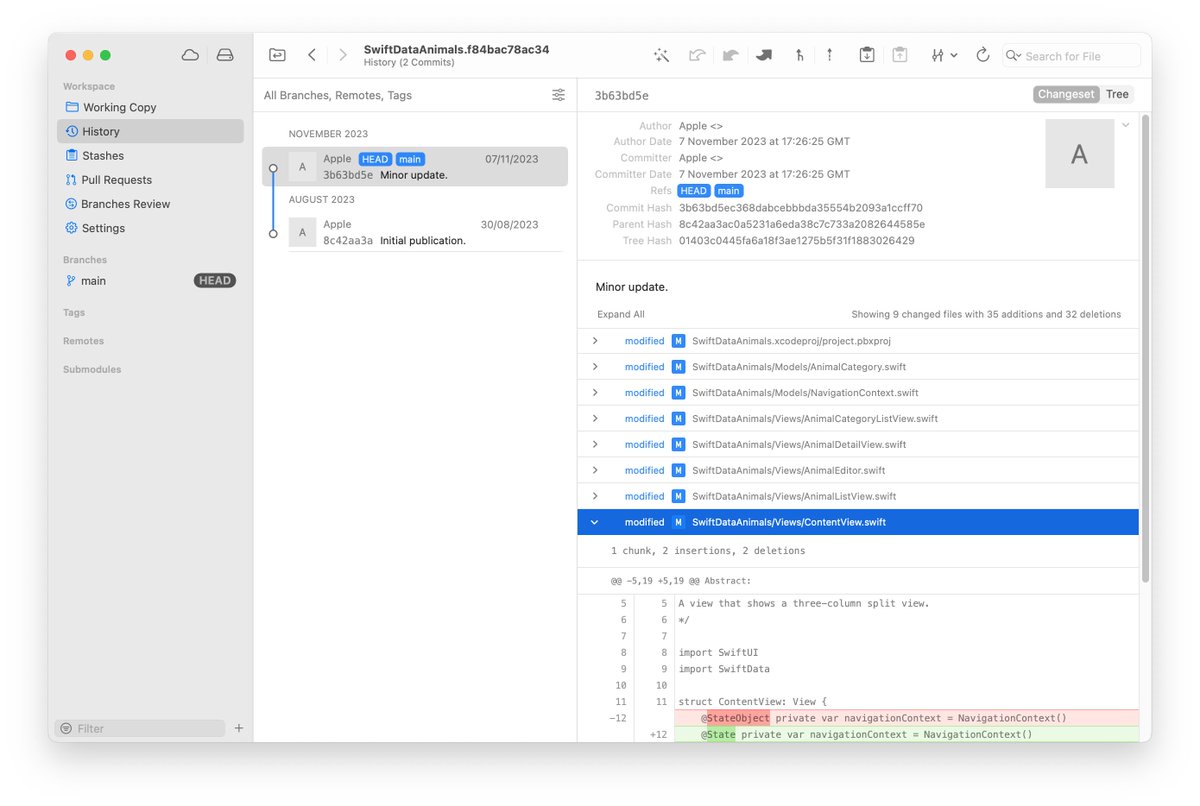The image size is (1200, 806).
Task: Select the 'Initial publication.' commit row
Action: [x=415, y=232]
